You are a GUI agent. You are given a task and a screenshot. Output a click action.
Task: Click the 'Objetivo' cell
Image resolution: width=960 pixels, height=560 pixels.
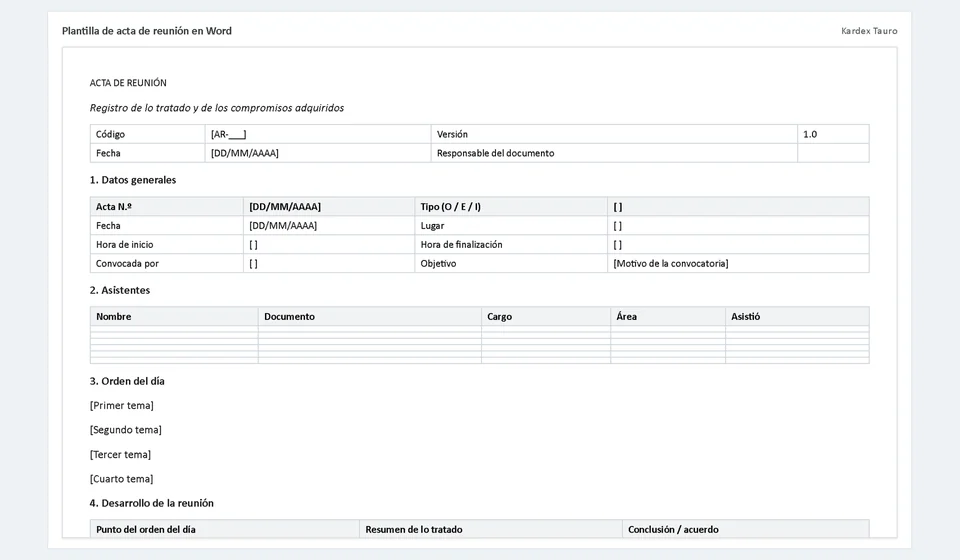[511, 263]
